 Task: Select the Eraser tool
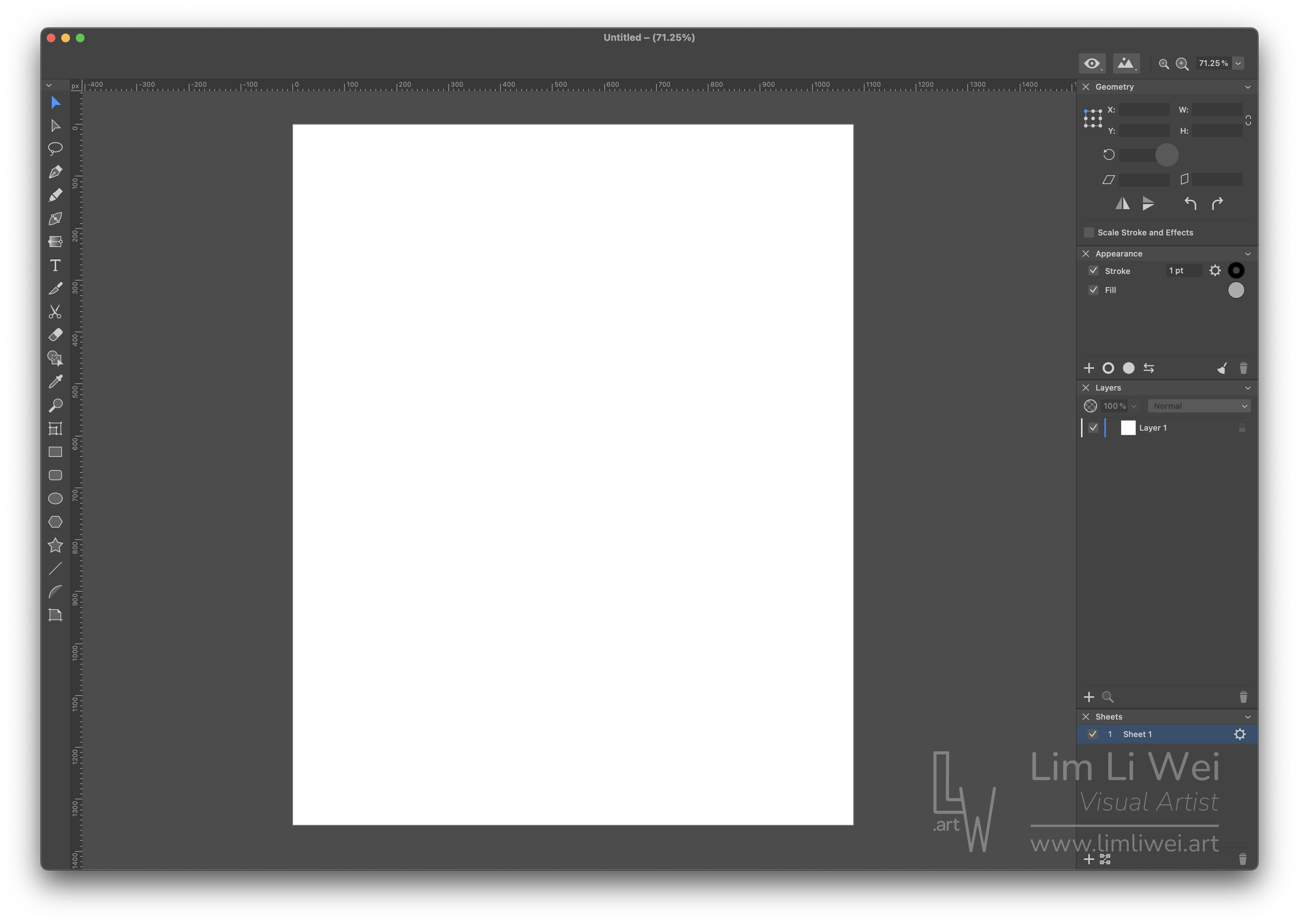55,335
